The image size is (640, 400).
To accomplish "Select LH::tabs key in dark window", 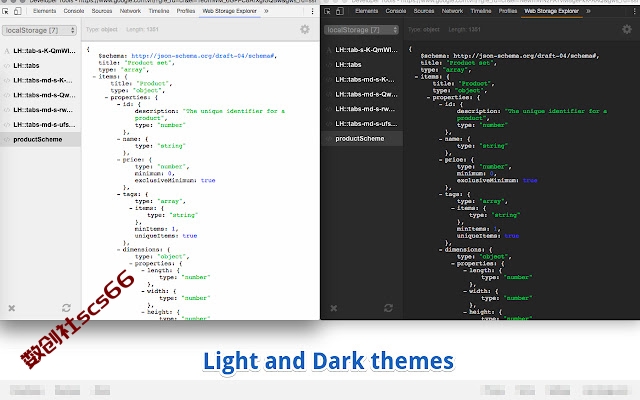I will point(362,64).
